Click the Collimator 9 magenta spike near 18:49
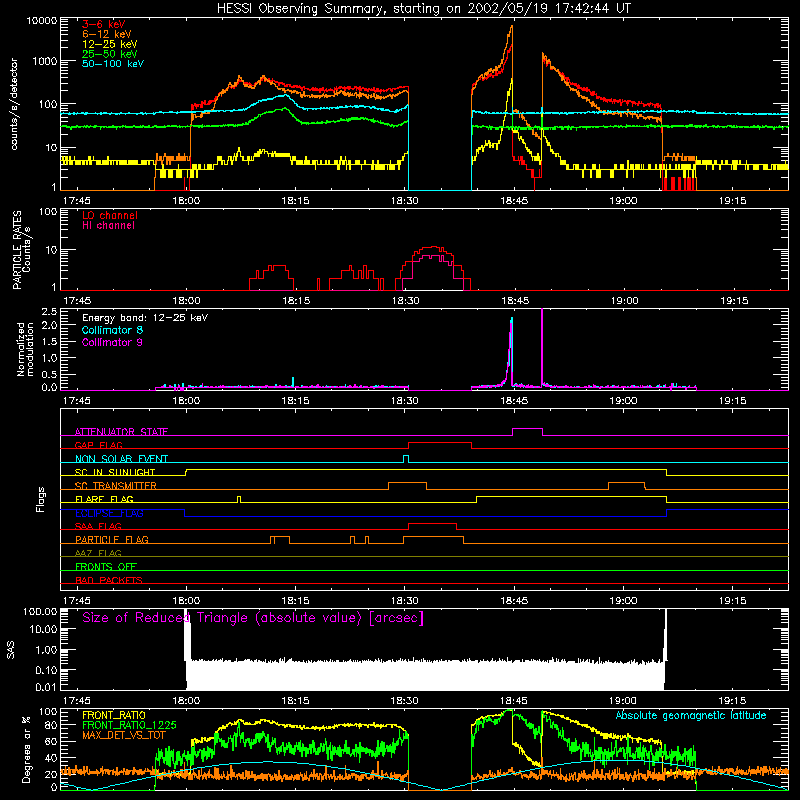 542,347
